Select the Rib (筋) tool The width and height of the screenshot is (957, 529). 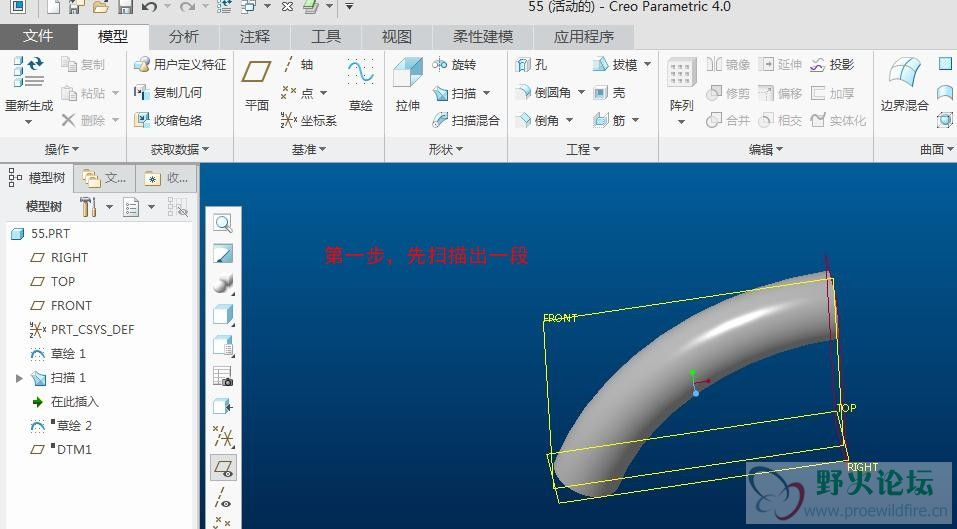(x=609, y=120)
